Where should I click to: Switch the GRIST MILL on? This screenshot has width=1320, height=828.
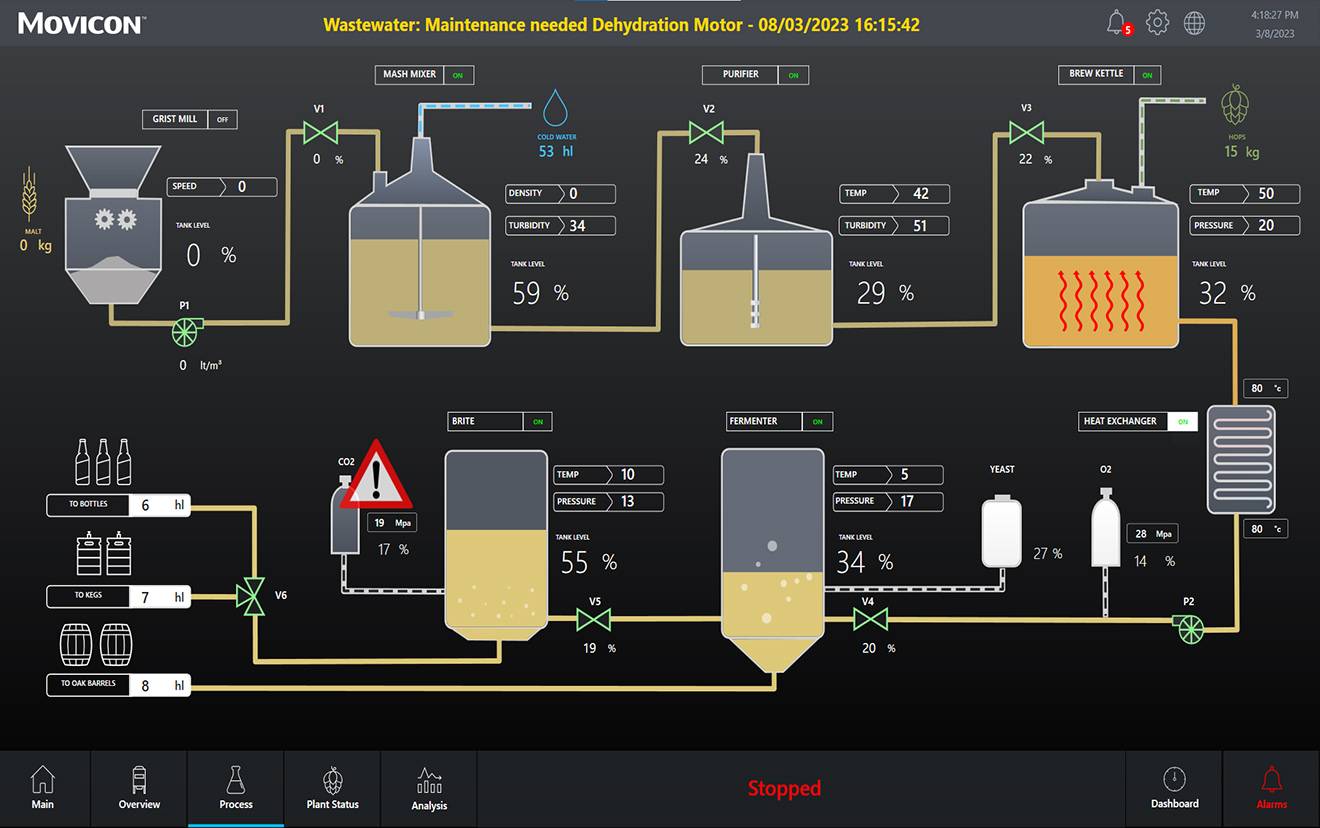(x=222, y=119)
